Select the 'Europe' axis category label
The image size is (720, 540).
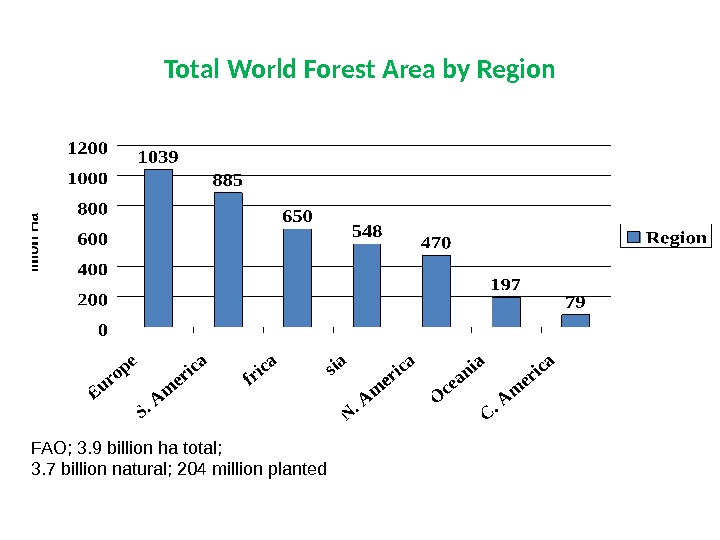(x=112, y=377)
